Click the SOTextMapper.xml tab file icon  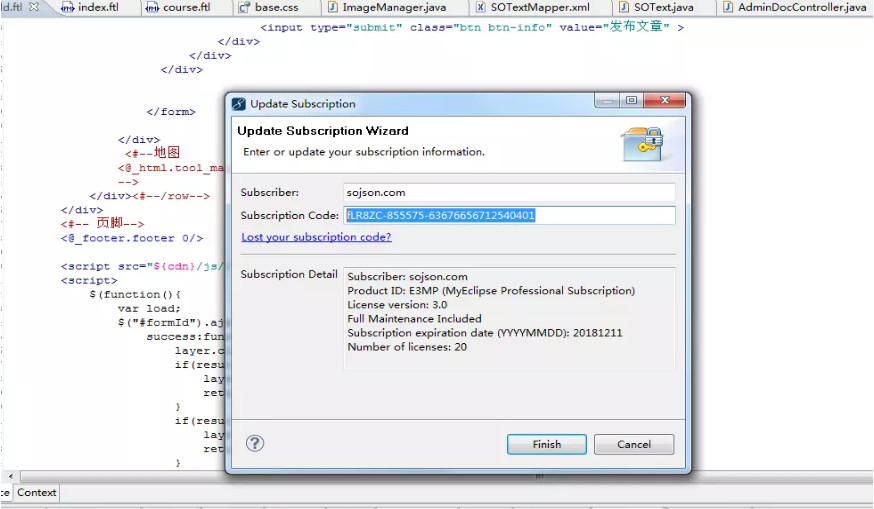pyautogui.click(x=480, y=7)
